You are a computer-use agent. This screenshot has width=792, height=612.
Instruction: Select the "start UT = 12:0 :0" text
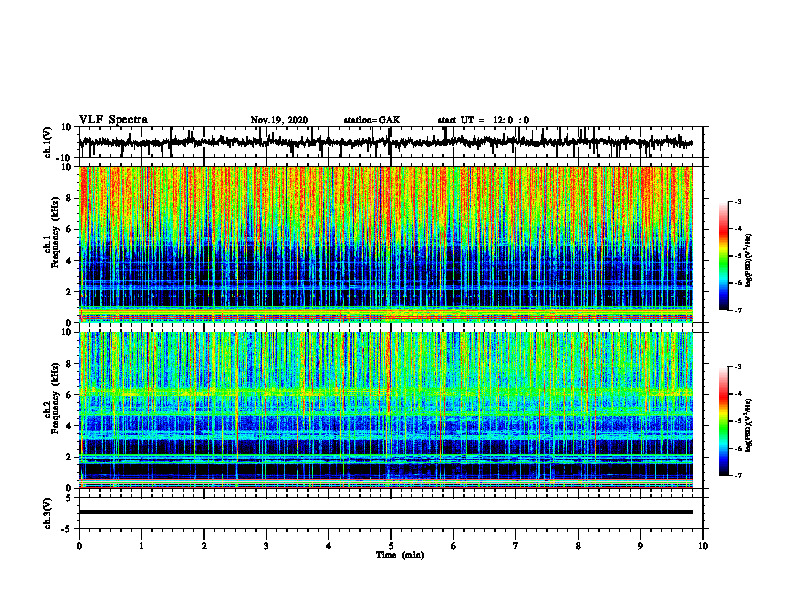[483, 120]
